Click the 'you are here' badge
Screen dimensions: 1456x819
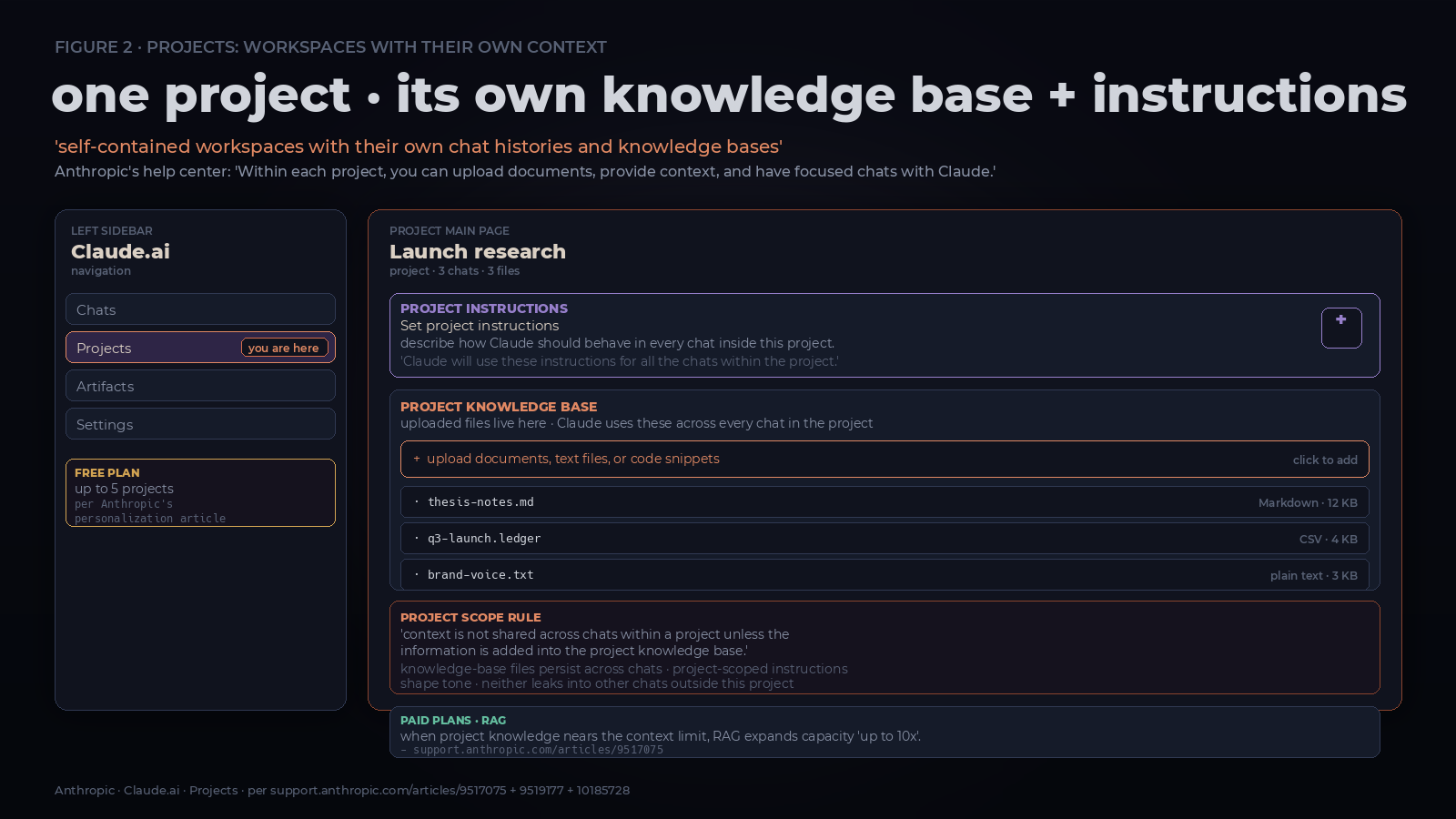click(284, 348)
